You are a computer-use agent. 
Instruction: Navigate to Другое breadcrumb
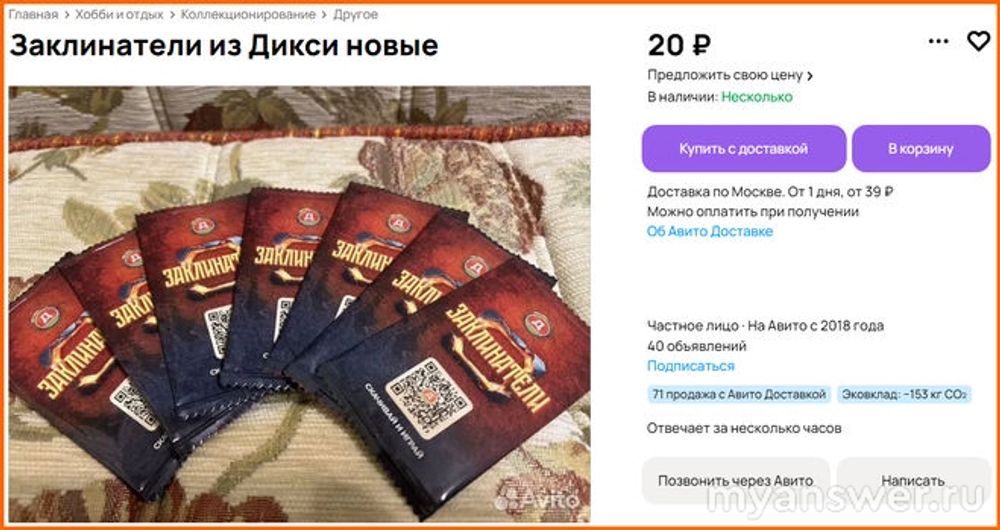(x=355, y=14)
